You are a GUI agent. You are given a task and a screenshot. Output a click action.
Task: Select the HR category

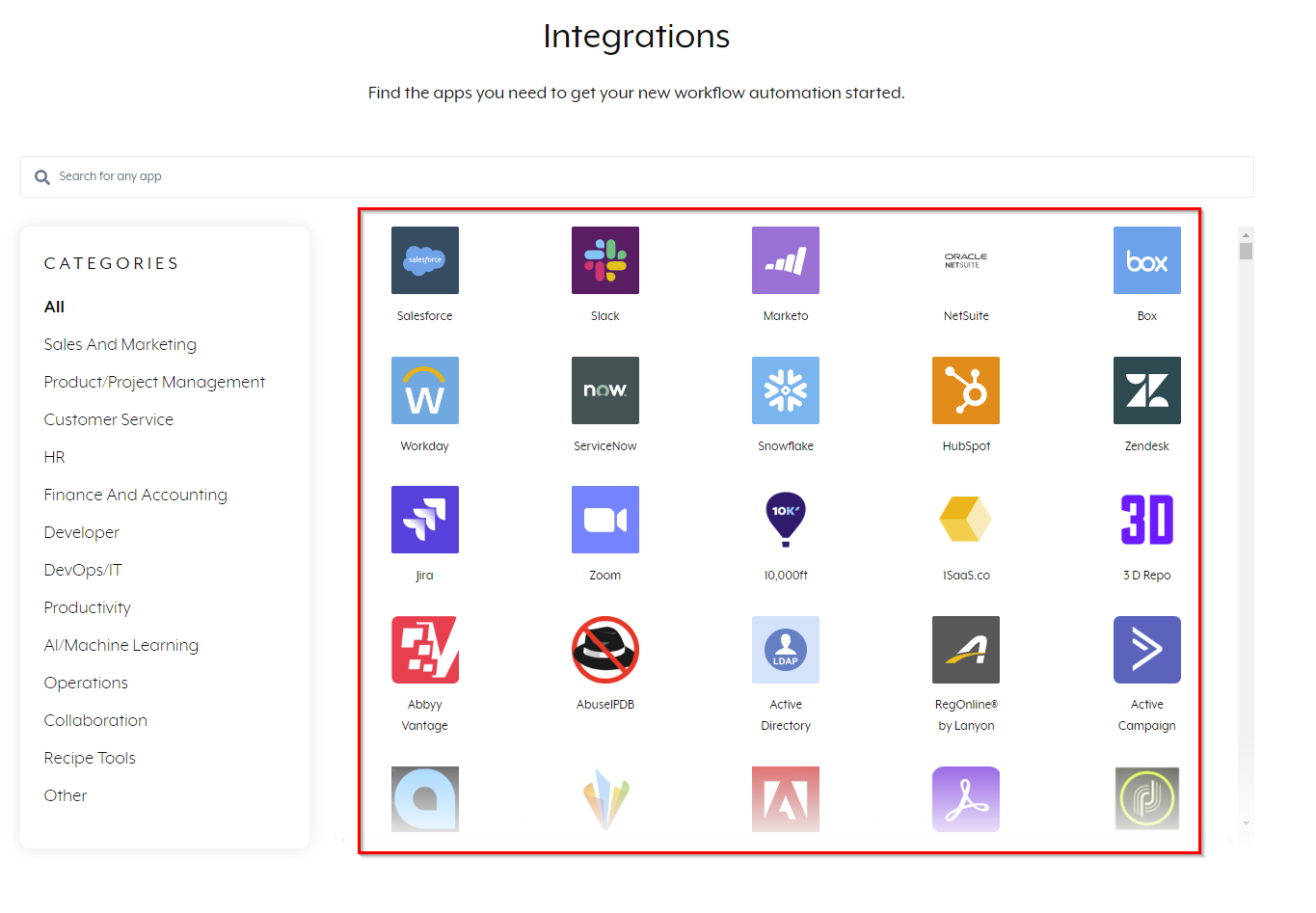[x=54, y=457]
